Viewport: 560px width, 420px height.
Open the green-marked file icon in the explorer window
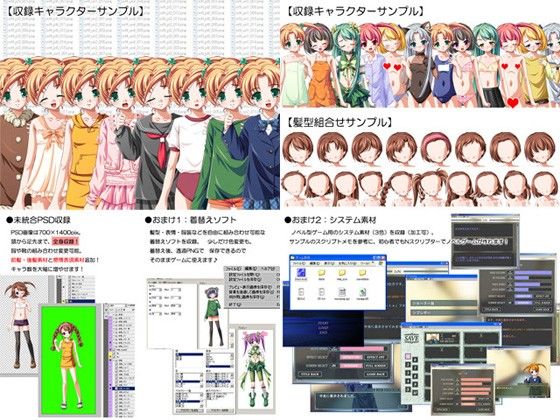point(362,293)
